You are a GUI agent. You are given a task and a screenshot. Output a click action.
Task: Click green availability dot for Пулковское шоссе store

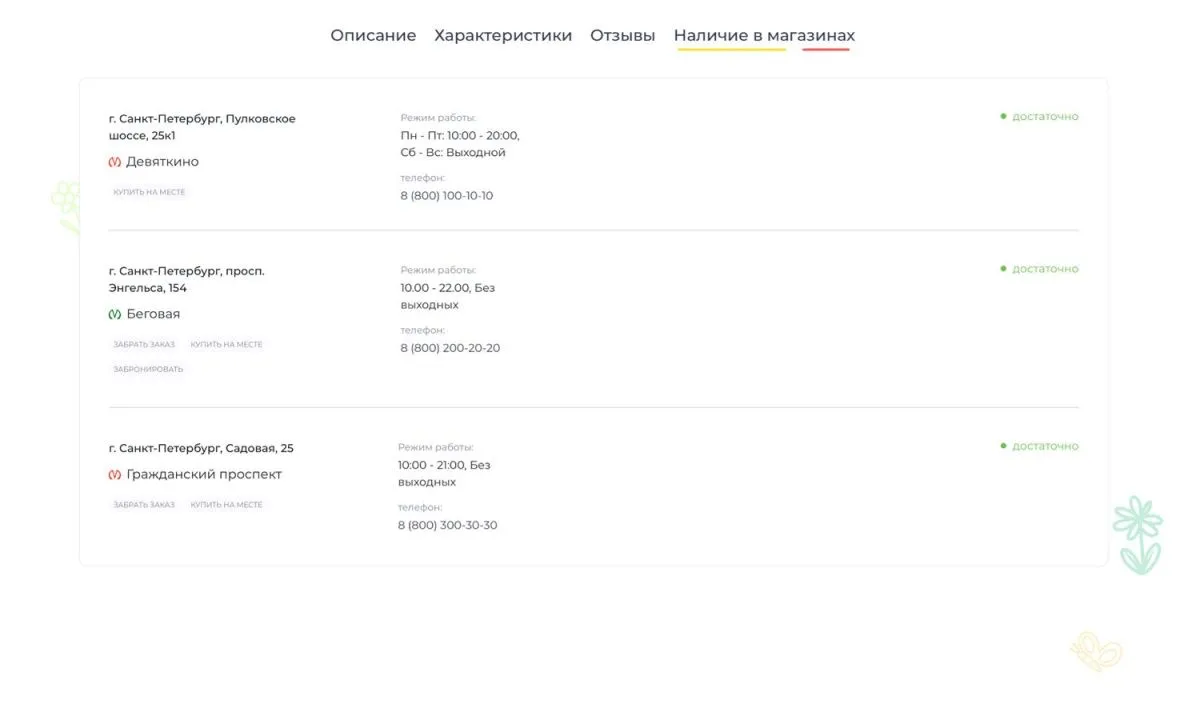click(x=1003, y=115)
